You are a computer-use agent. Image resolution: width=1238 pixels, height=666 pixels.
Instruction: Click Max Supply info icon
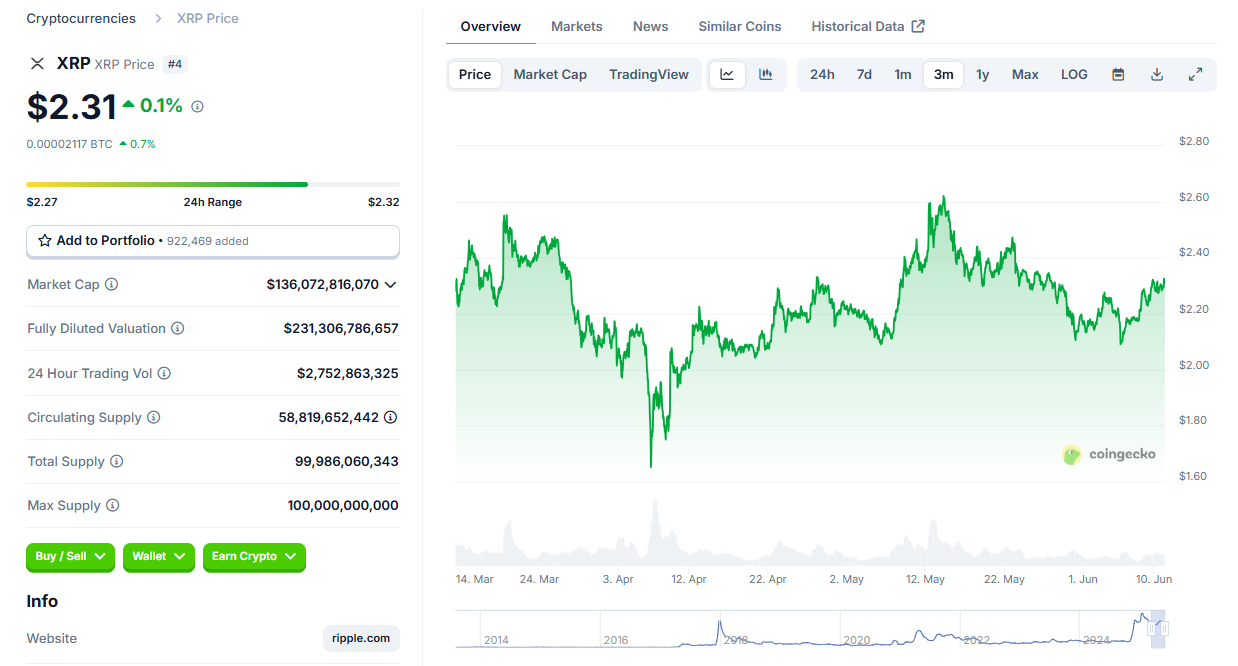(x=112, y=506)
